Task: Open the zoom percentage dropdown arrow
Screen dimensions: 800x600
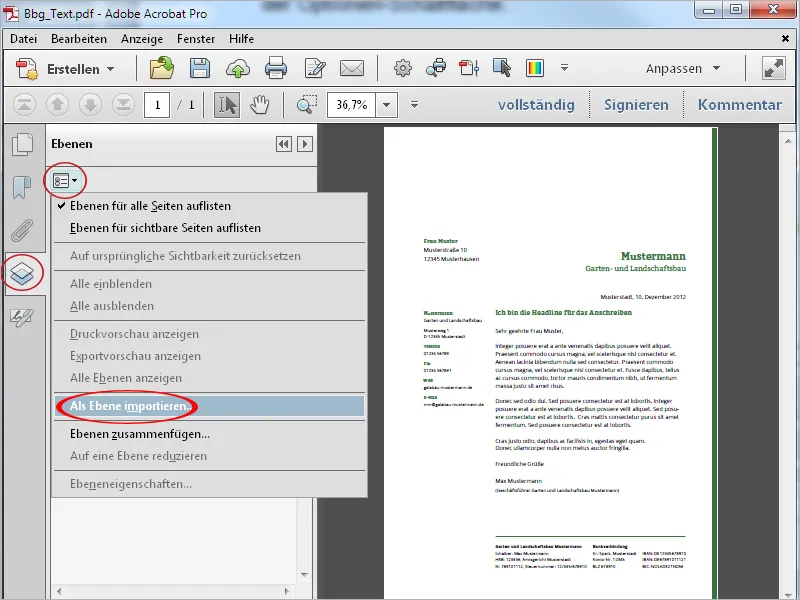Action: coord(387,105)
